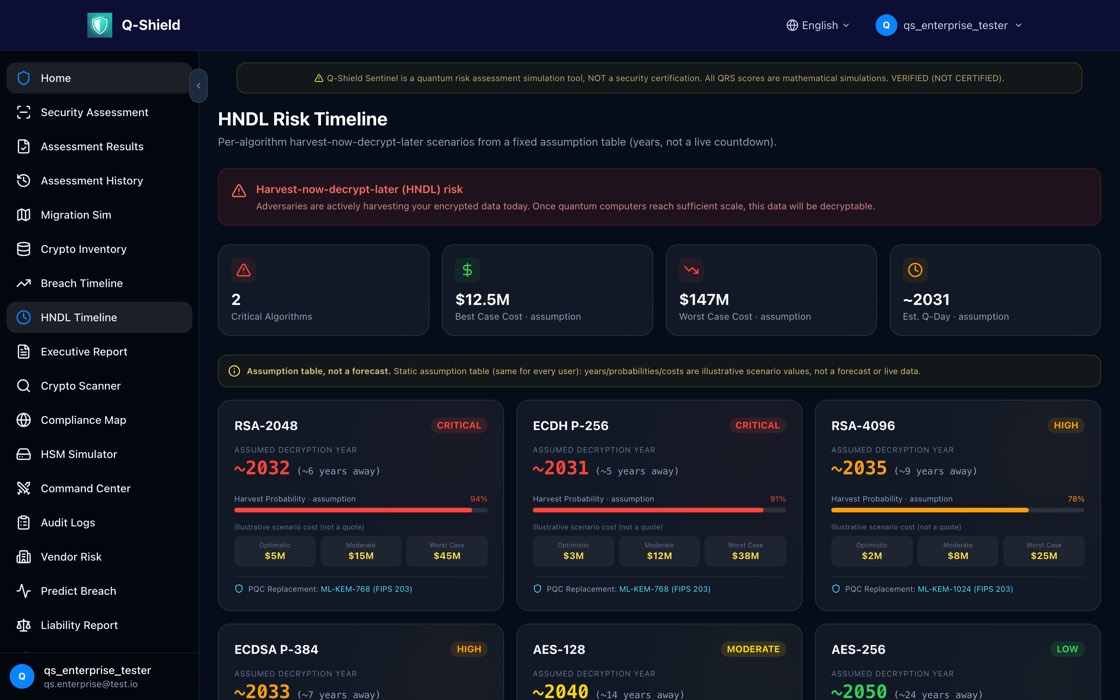Click the Audit Logs clipboard icon
1120x700 pixels.
pyautogui.click(x=24, y=523)
